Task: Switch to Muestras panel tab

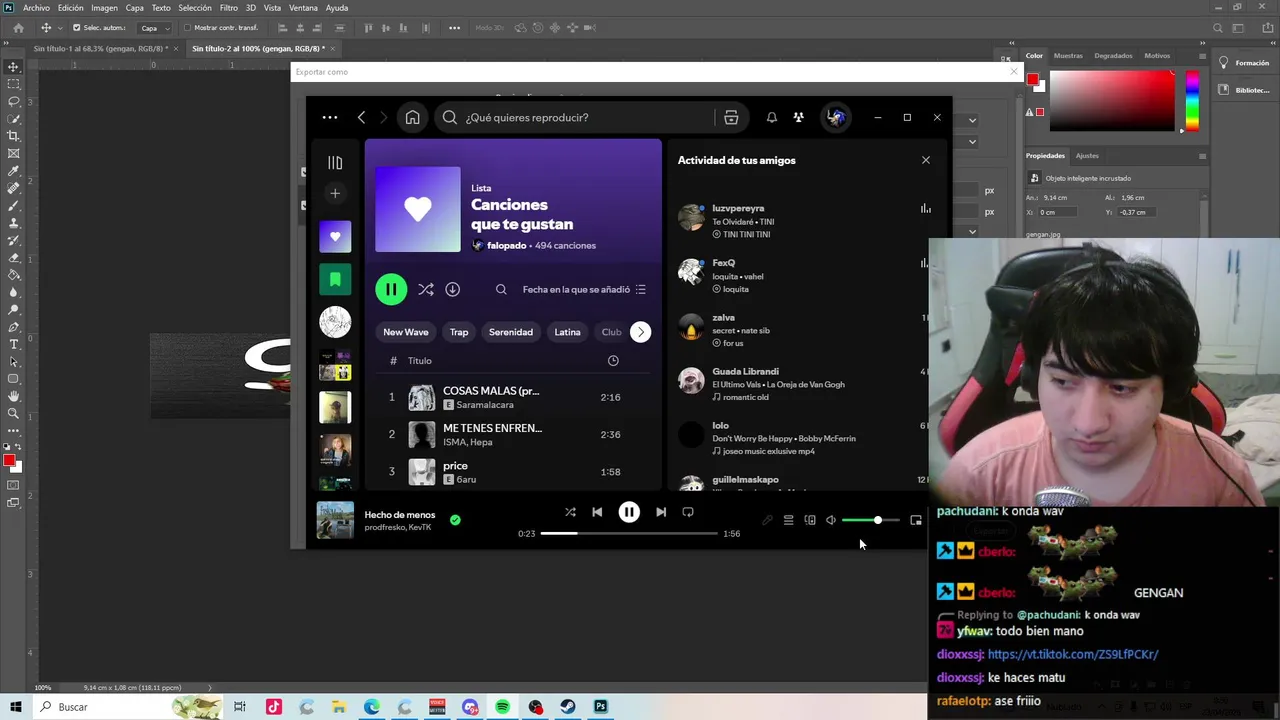Action: point(1068,56)
